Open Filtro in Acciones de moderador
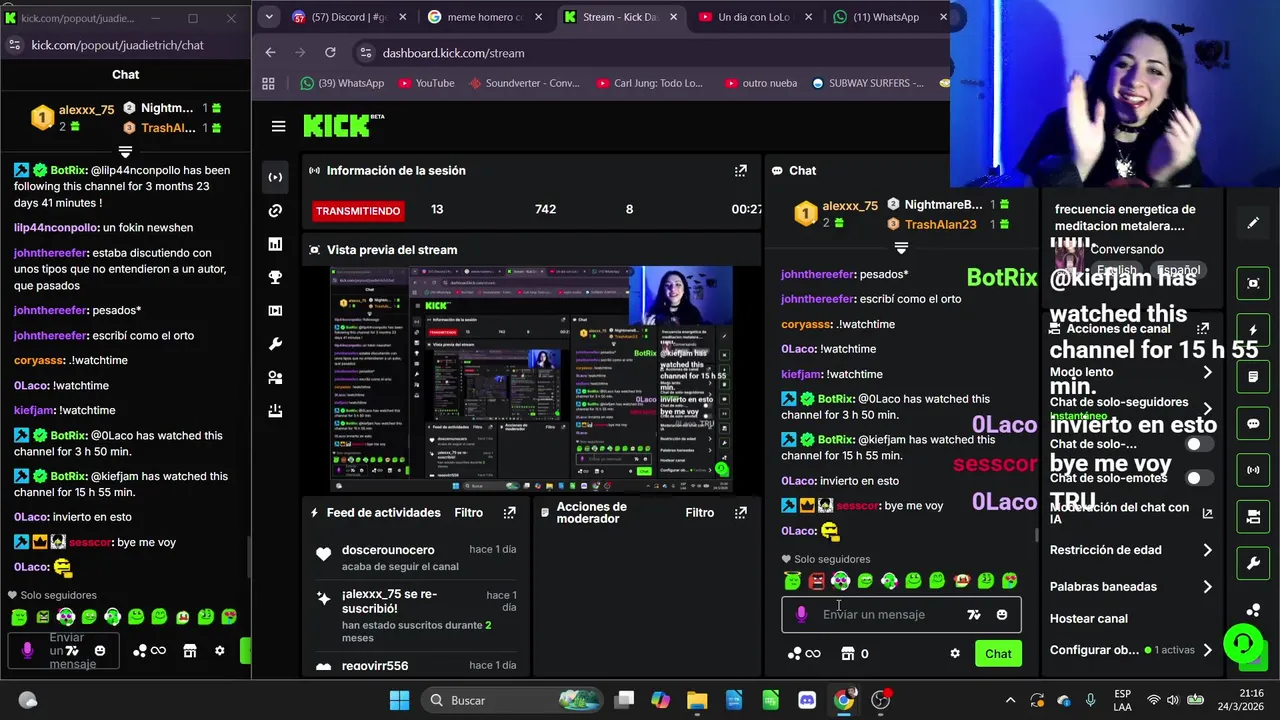Viewport: 1280px width, 720px height. coord(700,513)
